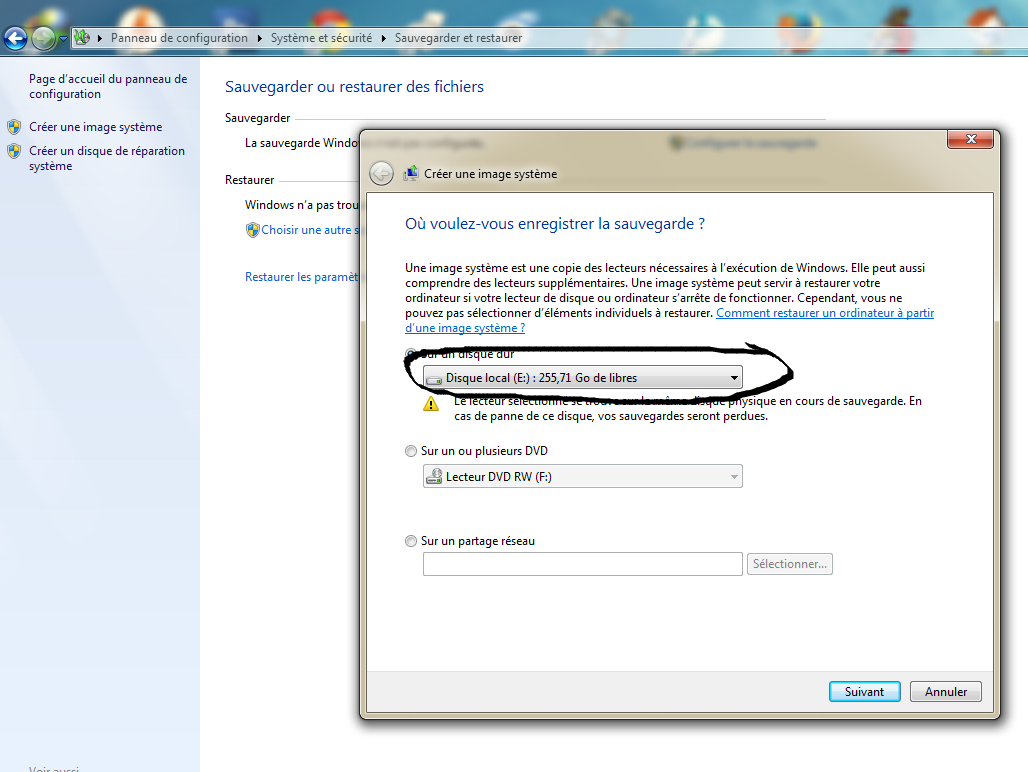Open Panneau de configuration breadcrumb

click(179, 38)
